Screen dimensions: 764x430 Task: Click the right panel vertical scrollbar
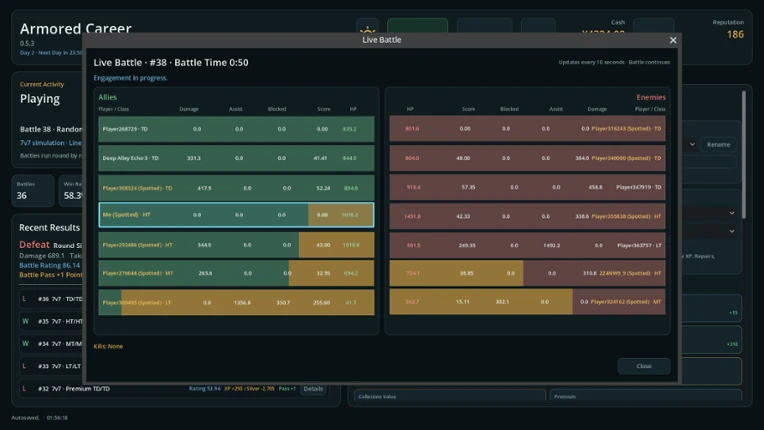coord(744,154)
